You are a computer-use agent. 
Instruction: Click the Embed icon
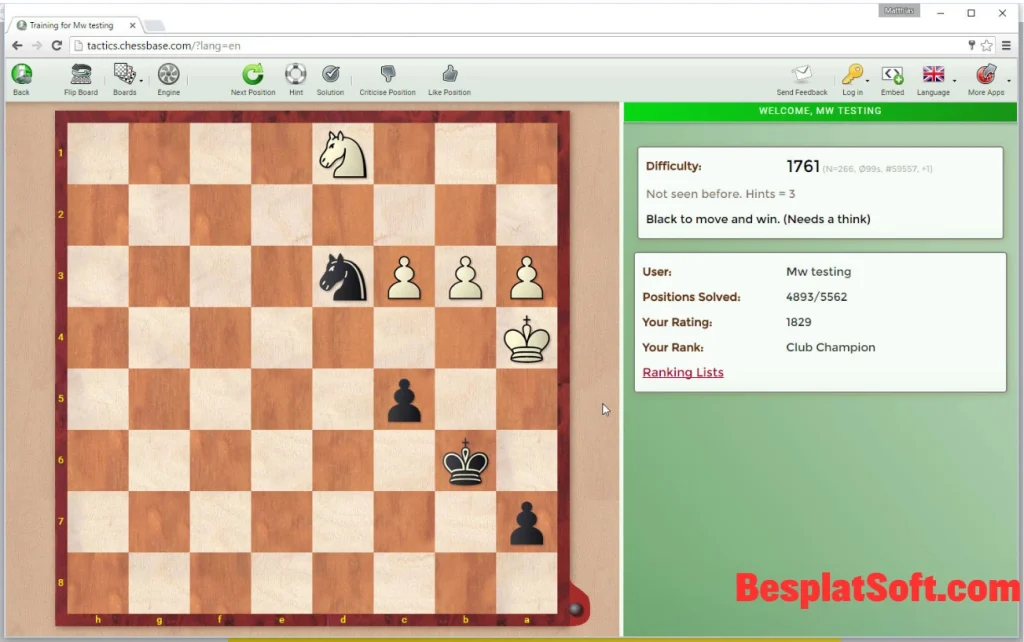click(892, 74)
